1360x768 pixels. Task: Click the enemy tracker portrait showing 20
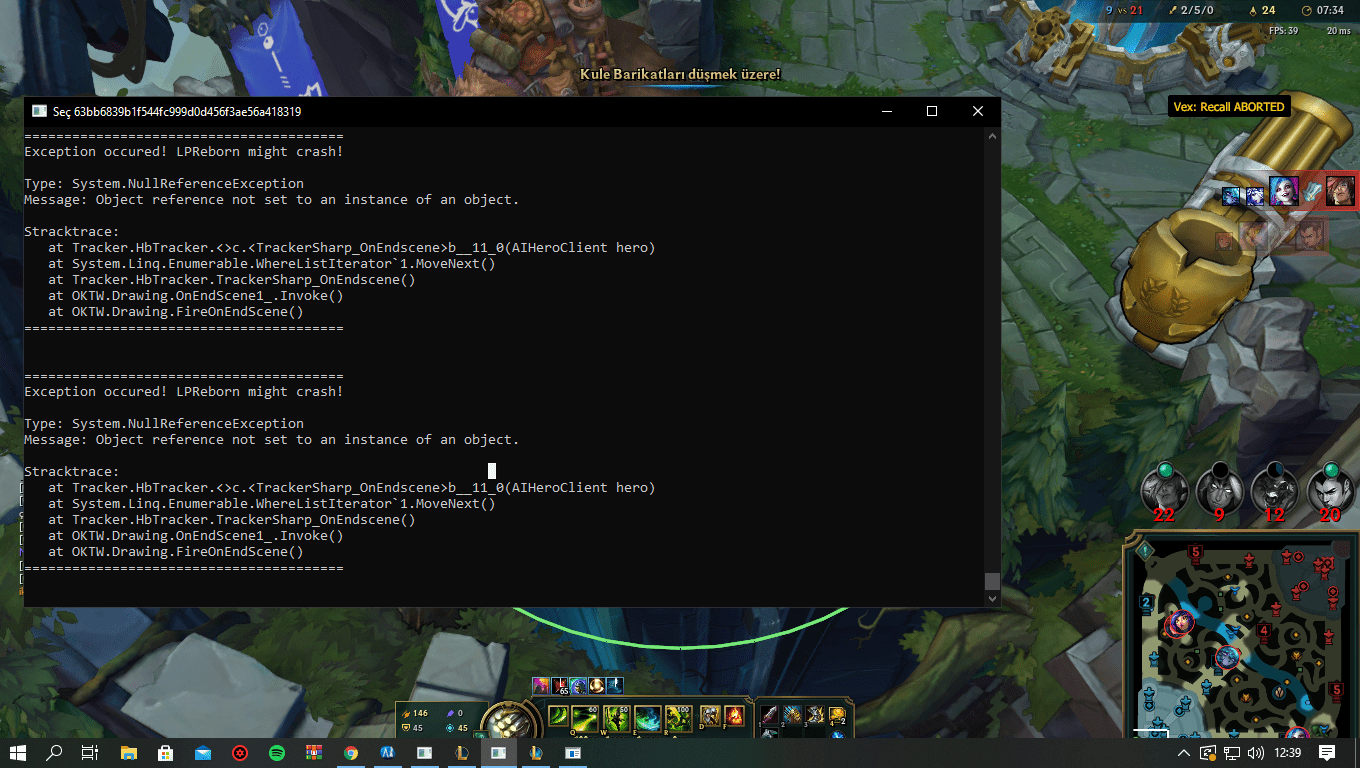tap(1330, 490)
